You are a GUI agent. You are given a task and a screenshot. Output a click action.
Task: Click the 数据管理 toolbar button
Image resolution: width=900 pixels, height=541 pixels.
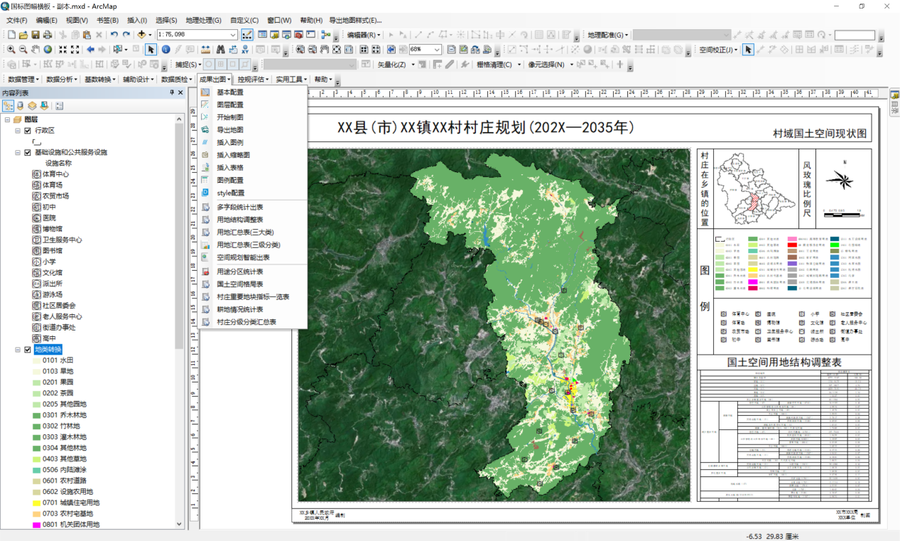tap(23, 80)
